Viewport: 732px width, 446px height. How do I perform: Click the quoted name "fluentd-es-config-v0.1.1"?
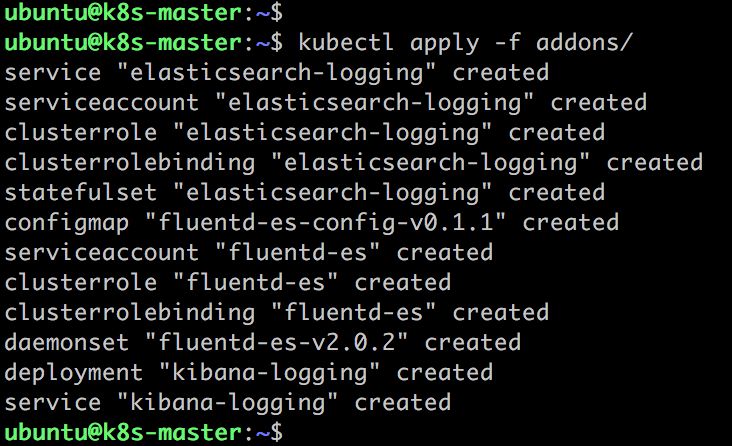click(325, 223)
